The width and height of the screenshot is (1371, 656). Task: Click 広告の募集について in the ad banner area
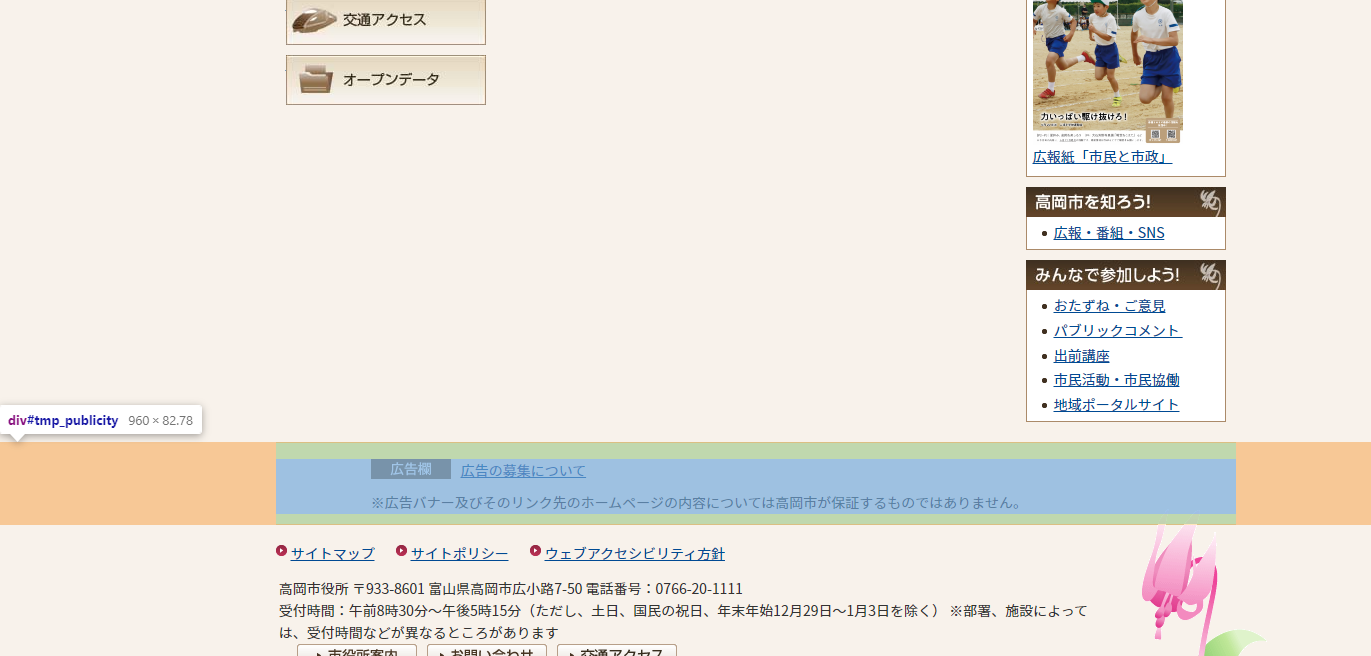pos(524,470)
